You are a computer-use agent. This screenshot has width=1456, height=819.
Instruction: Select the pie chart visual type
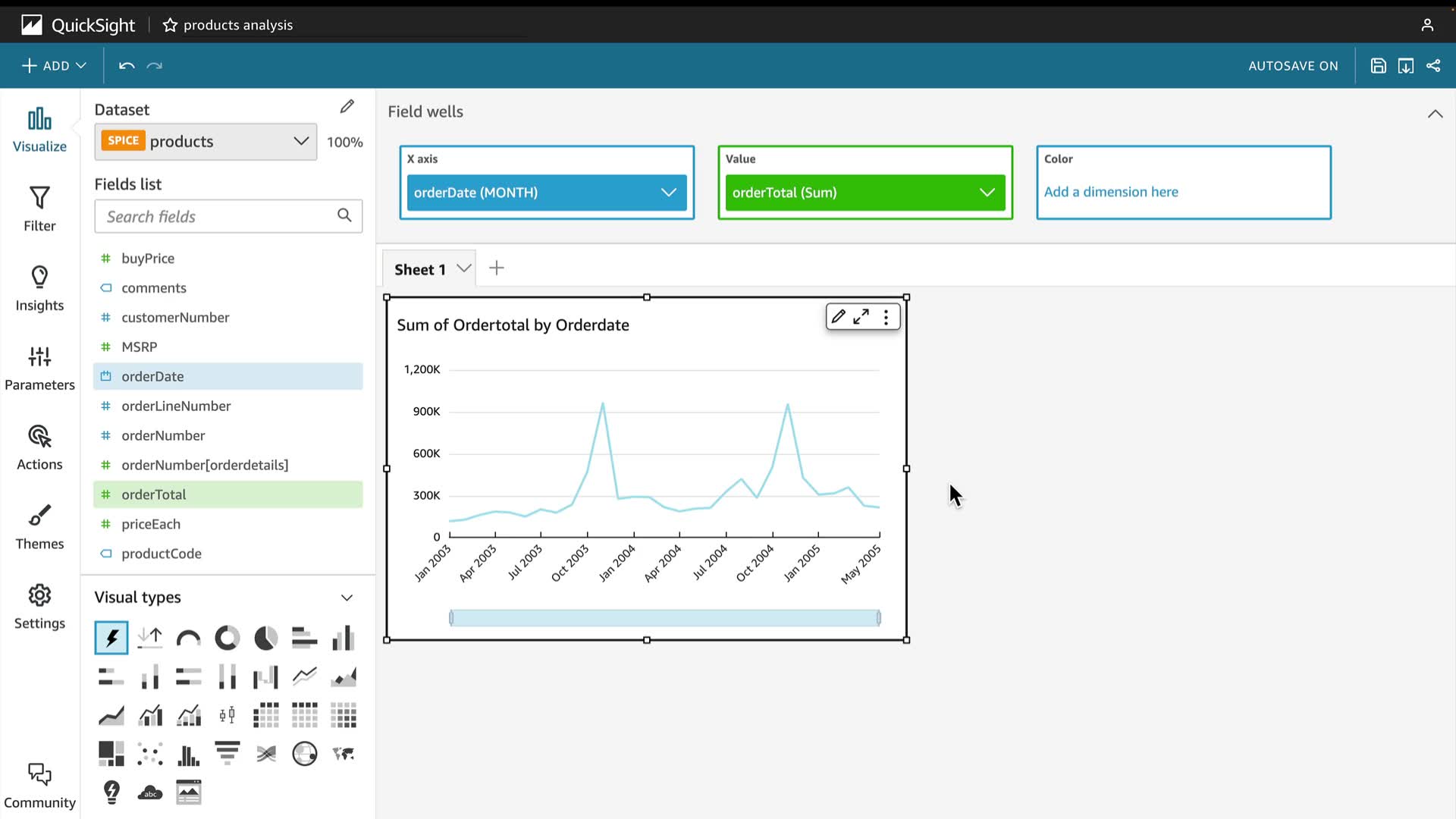pyautogui.click(x=265, y=639)
